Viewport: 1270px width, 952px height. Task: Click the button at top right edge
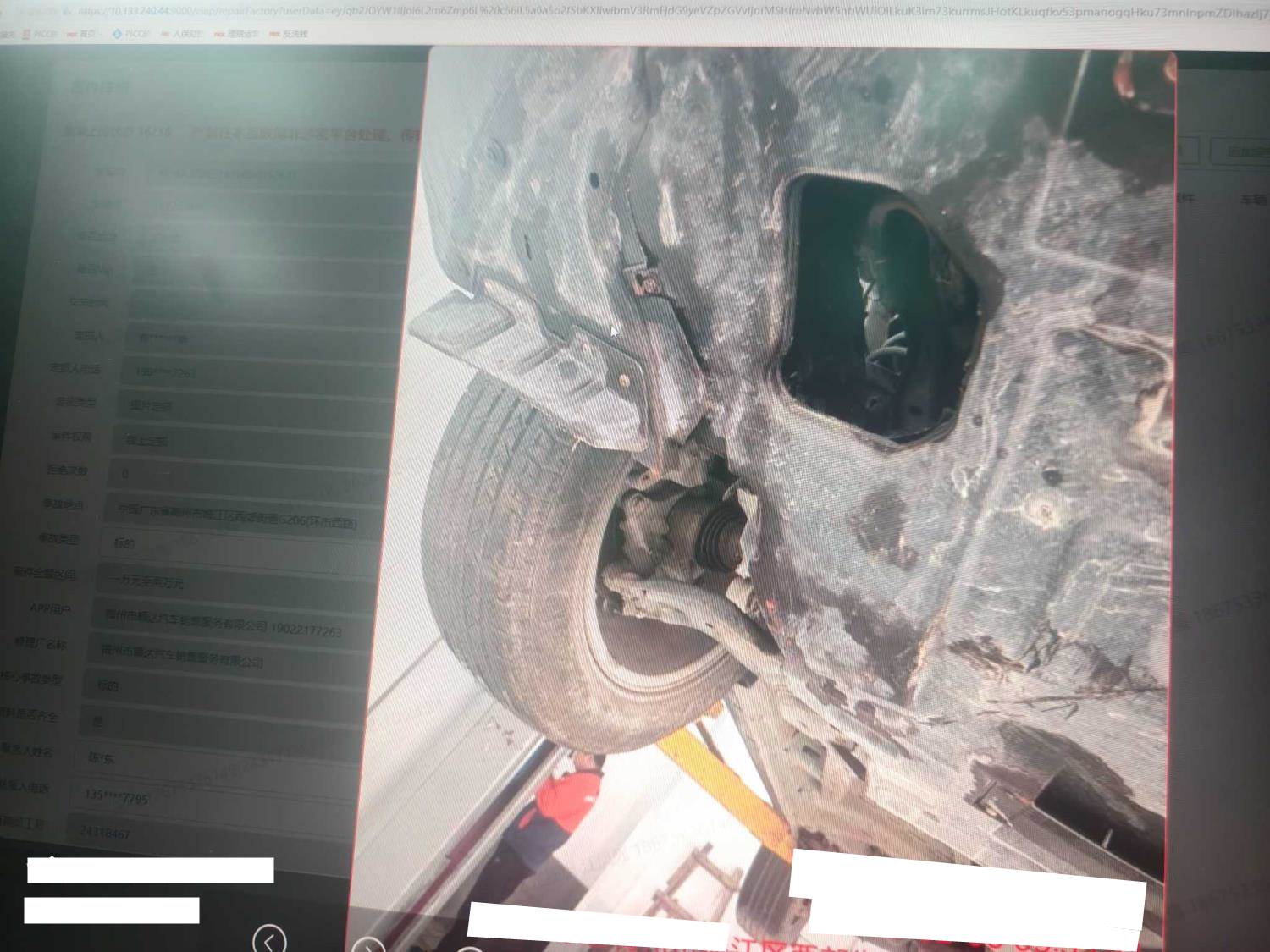point(1241,152)
